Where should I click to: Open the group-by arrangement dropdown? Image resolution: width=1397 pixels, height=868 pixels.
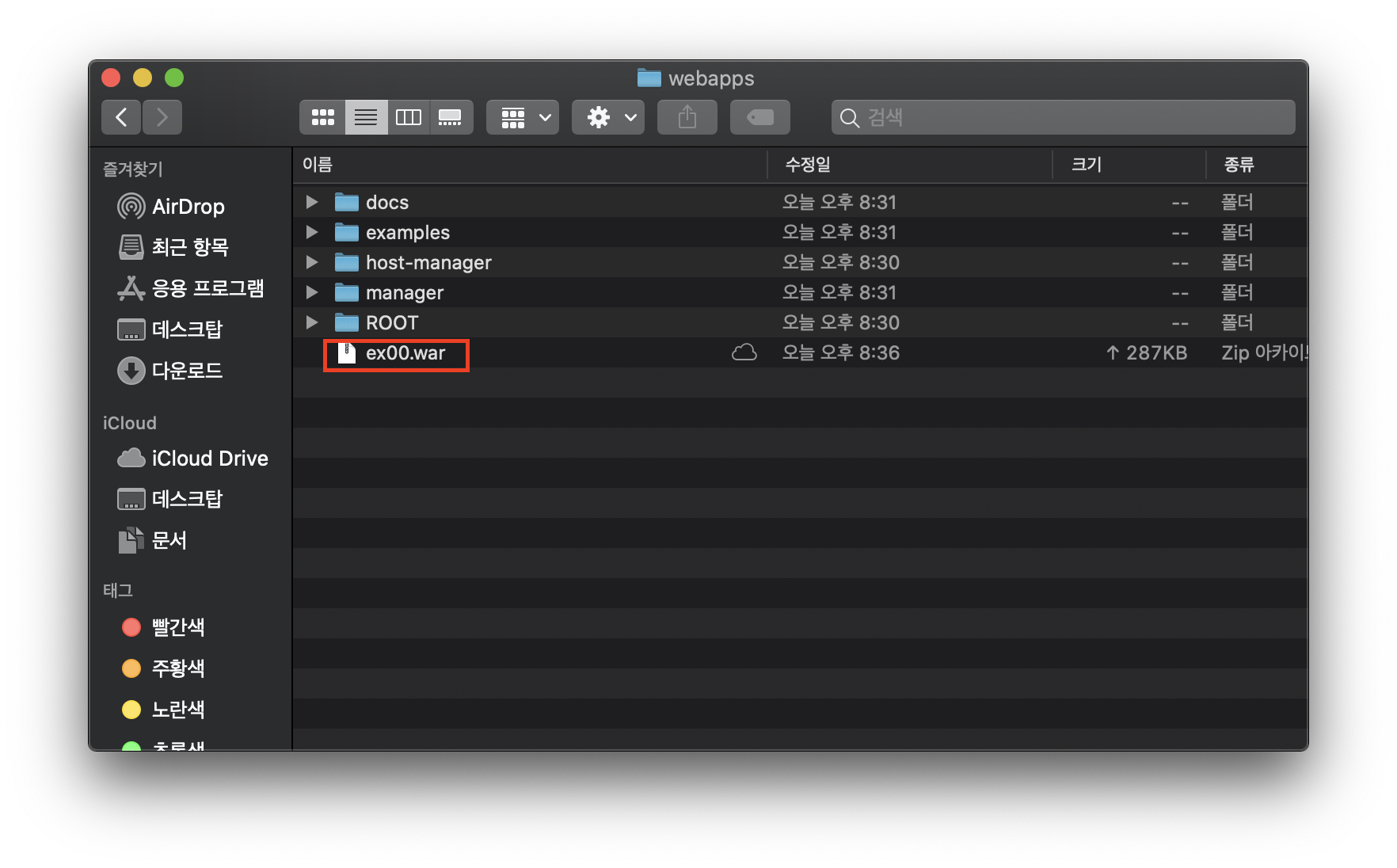(523, 117)
